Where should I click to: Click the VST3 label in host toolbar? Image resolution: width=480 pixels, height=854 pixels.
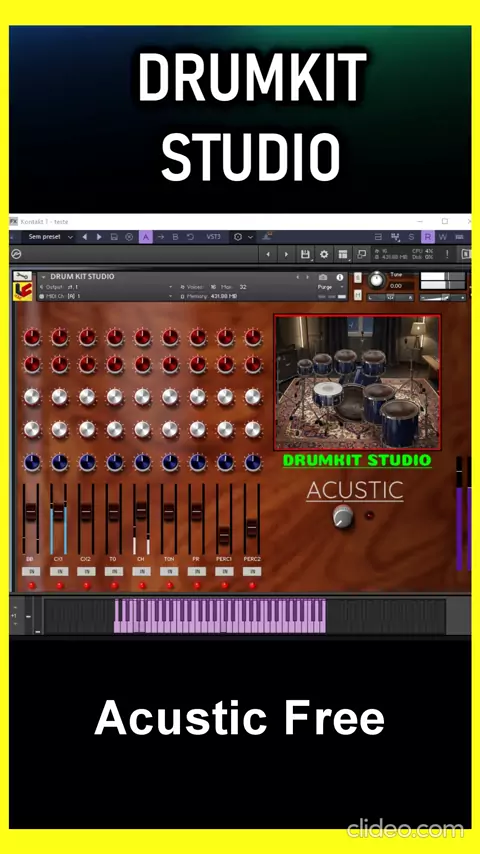pos(214,237)
